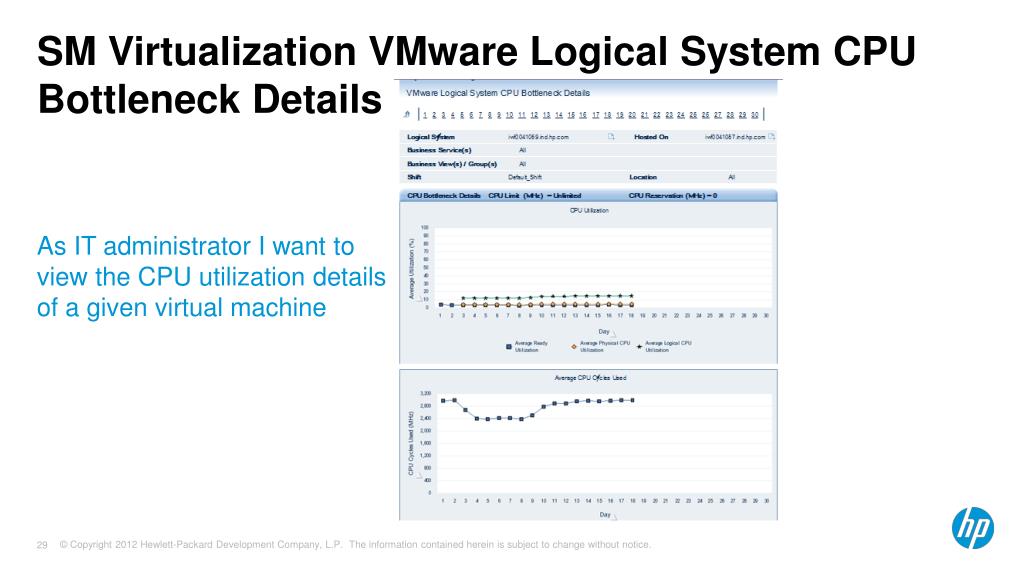Go to day 15 link in page strip
Screen dimensions: 1024x576
(x=571, y=115)
